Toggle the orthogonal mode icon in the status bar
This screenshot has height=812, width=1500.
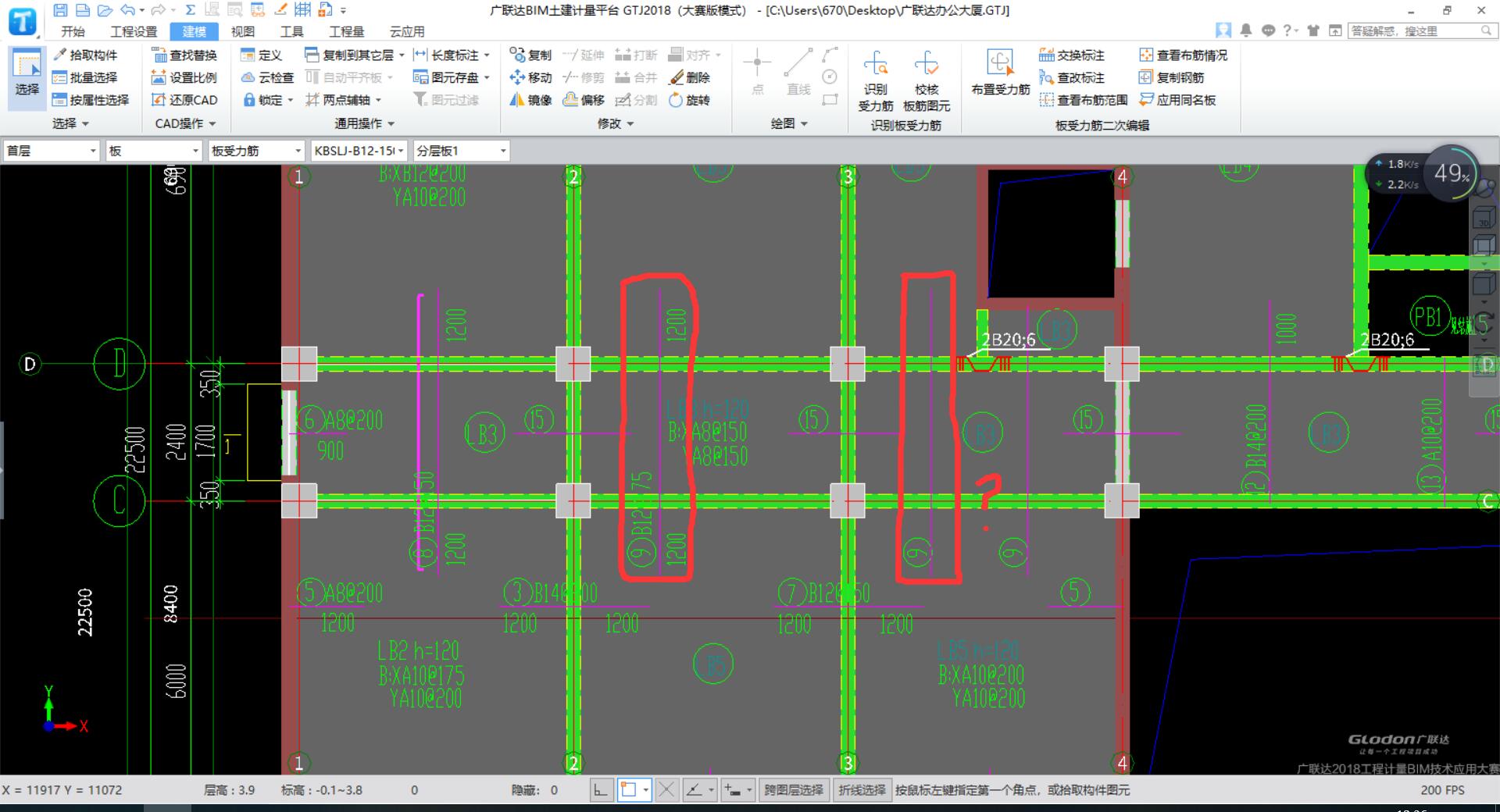601,790
